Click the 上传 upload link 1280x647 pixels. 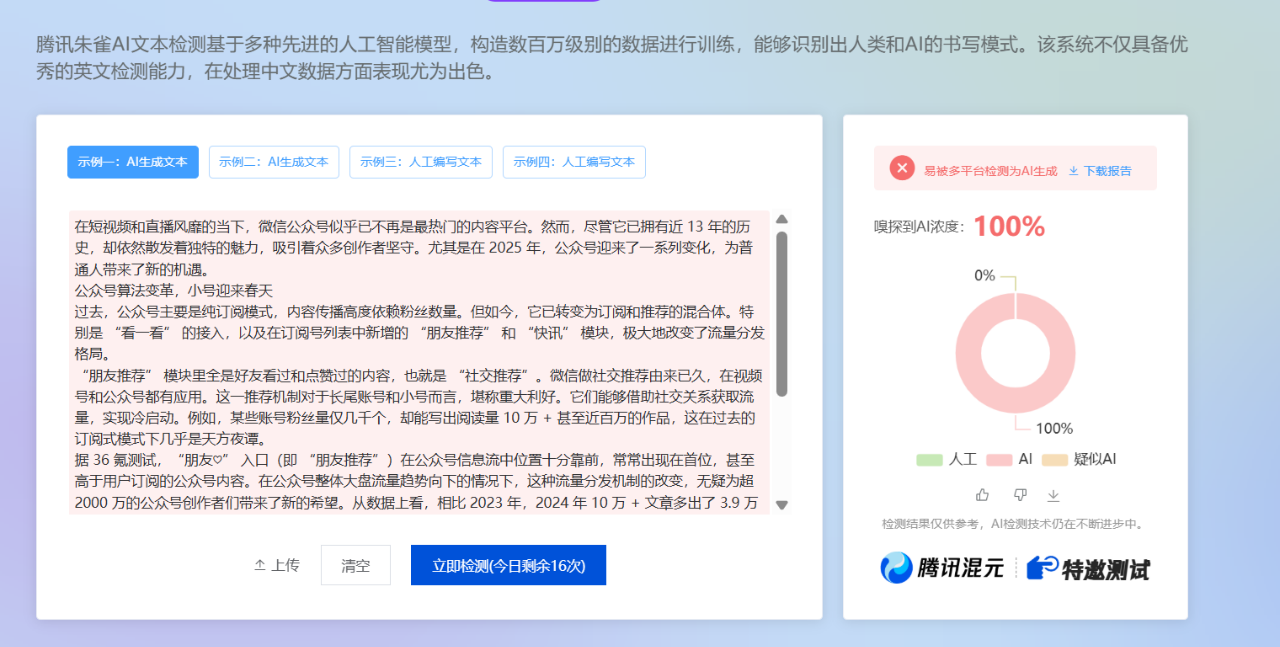pyautogui.click(x=277, y=566)
